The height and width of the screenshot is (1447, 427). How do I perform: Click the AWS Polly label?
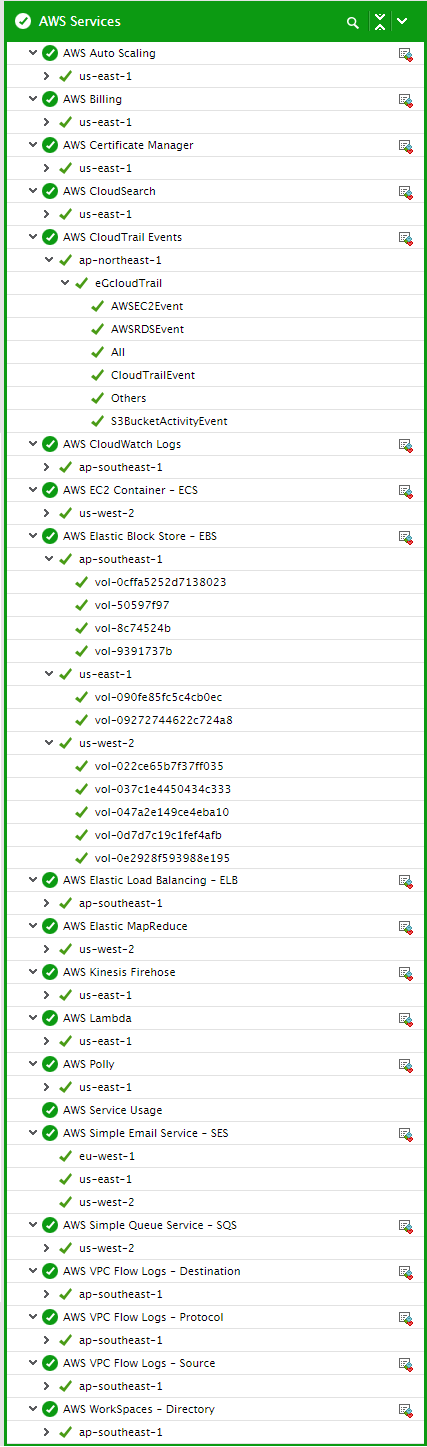(90, 1064)
